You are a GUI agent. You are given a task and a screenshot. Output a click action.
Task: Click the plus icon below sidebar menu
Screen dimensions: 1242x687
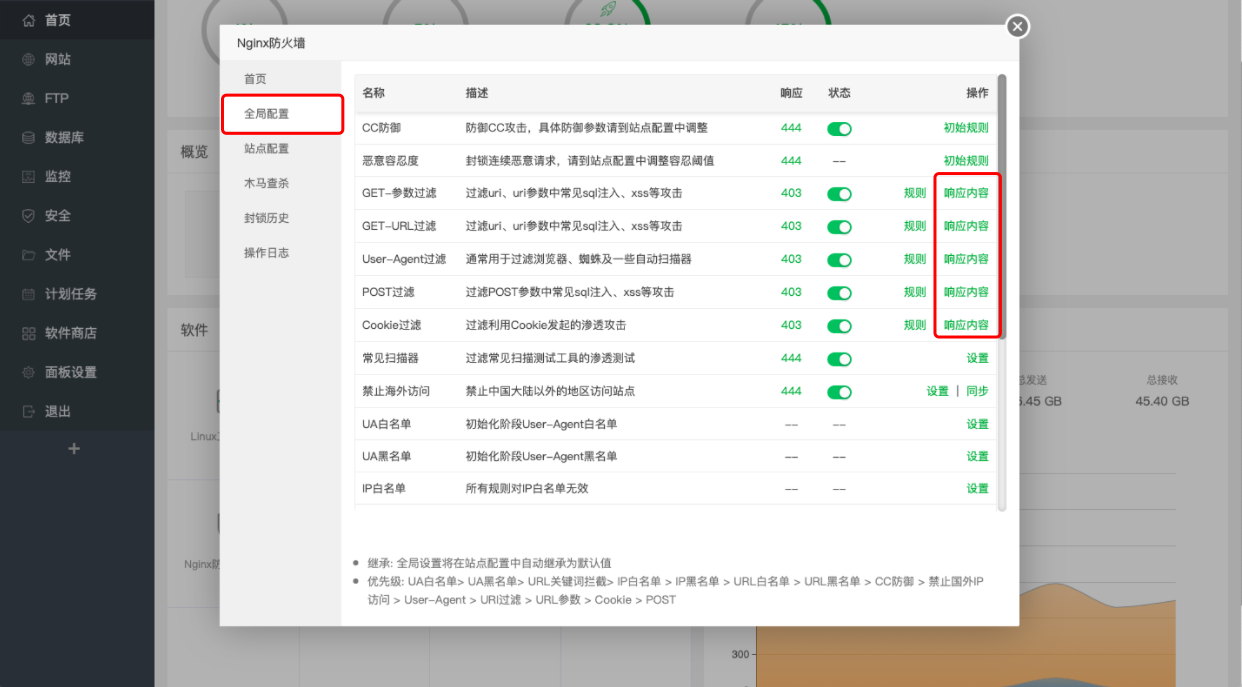pos(73,449)
